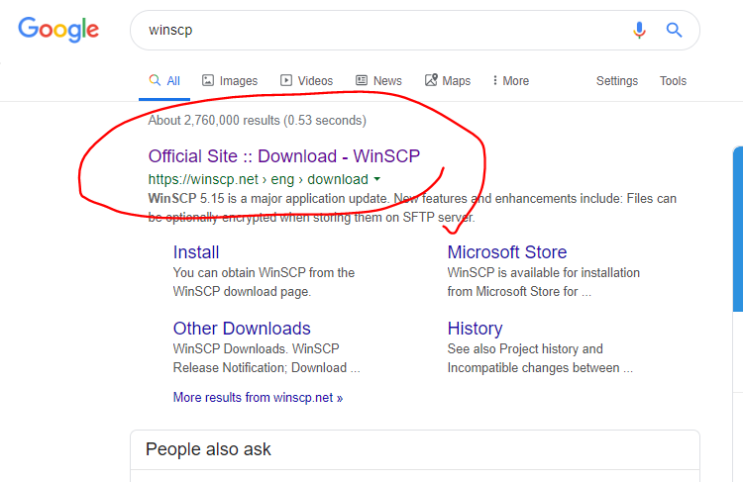Click the blue magnifier search button

click(x=674, y=30)
